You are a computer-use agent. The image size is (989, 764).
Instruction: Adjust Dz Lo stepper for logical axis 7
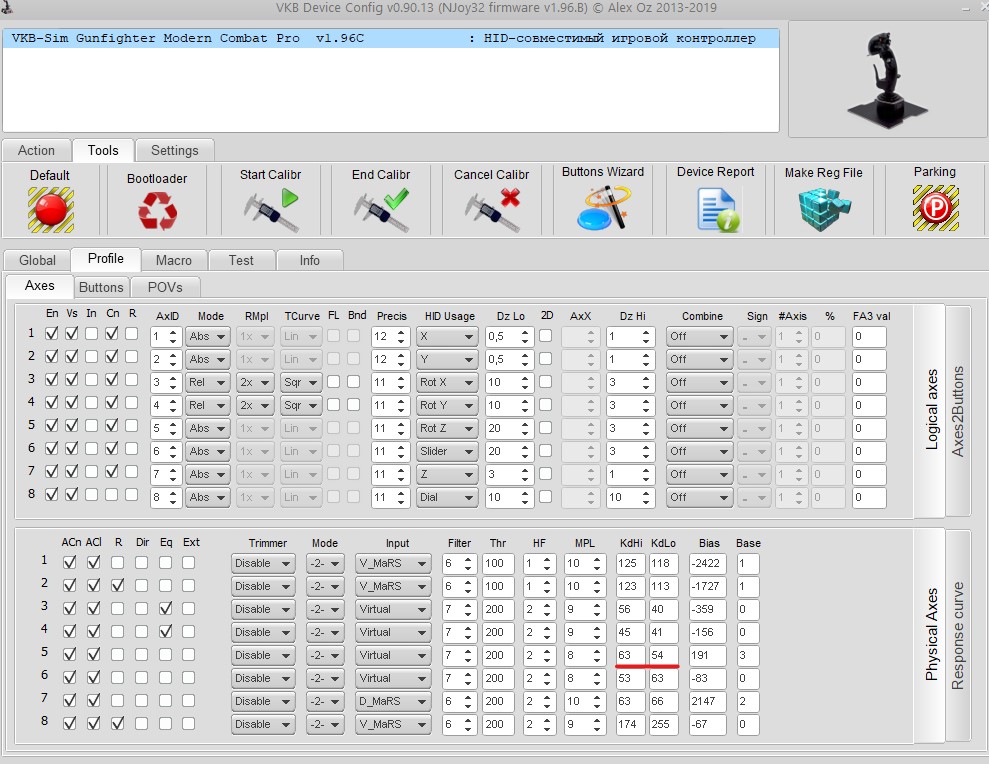point(525,474)
